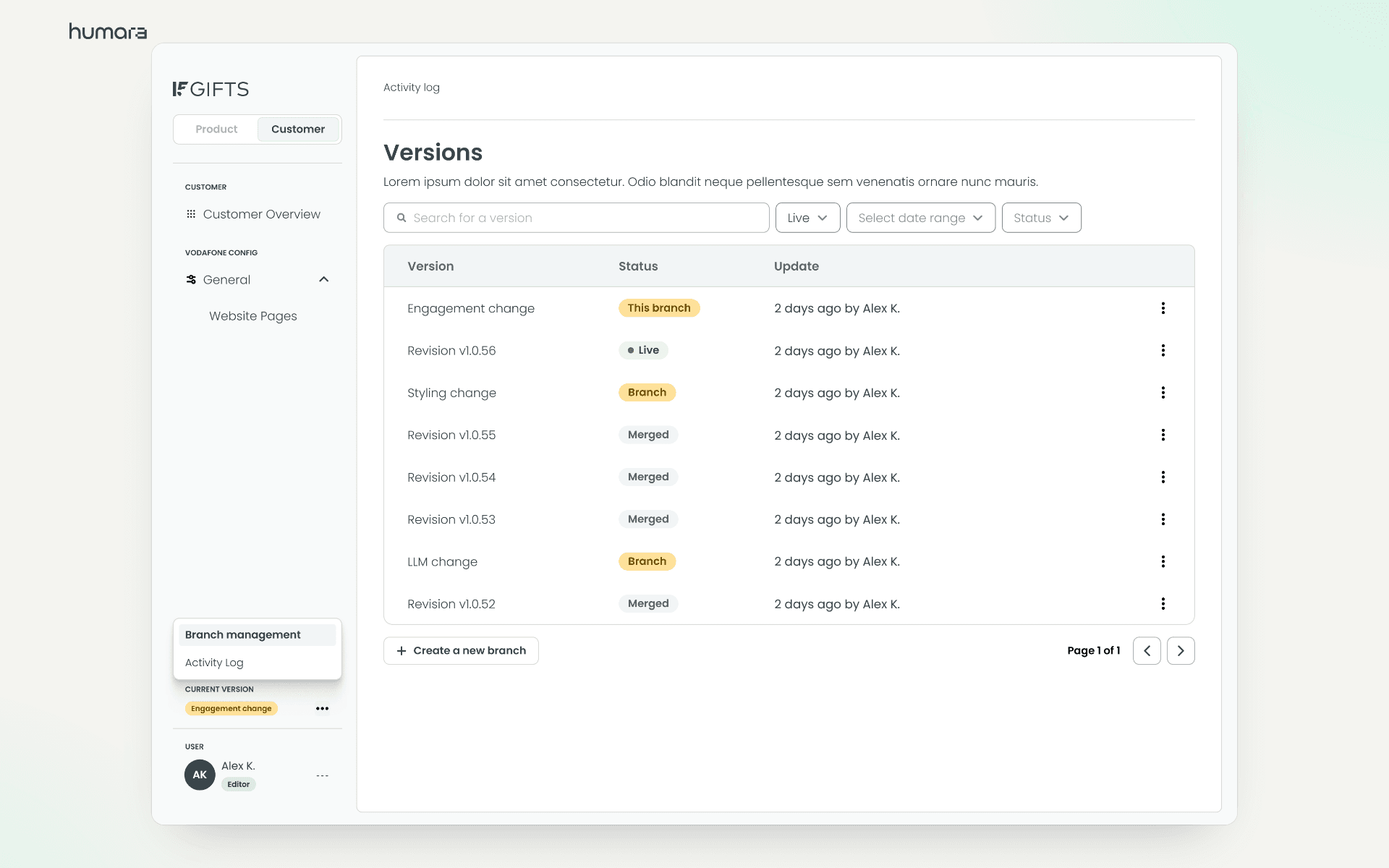Open Website Pages in sidebar

coord(253,316)
